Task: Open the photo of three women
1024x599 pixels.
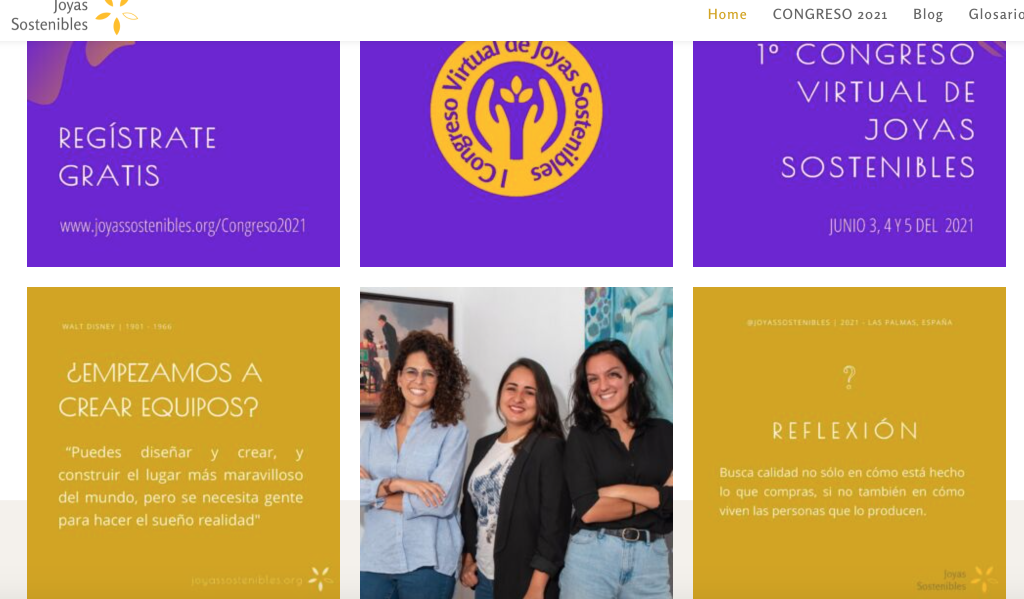Action: [516, 443]
